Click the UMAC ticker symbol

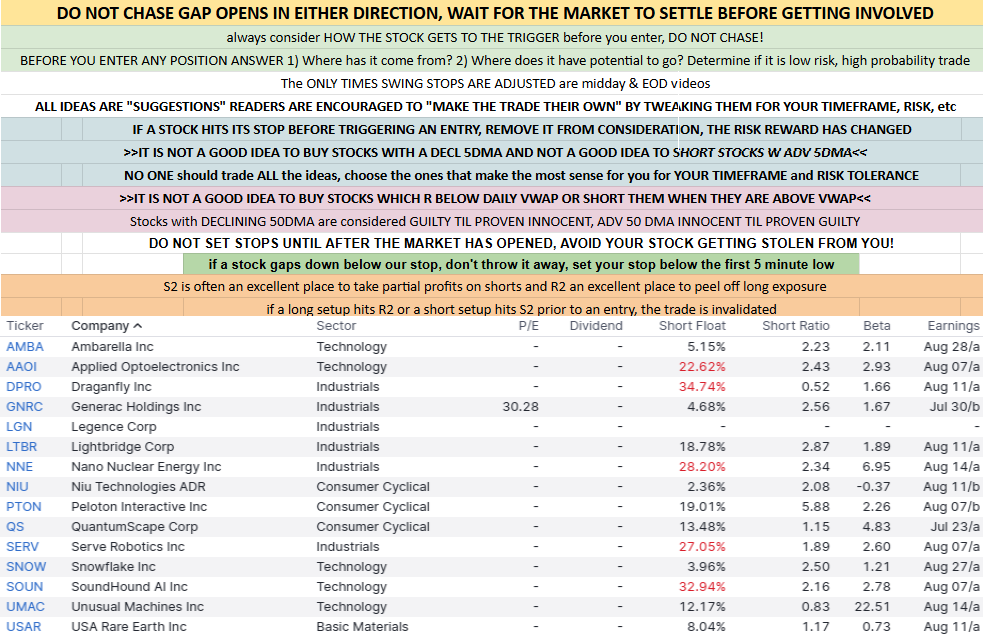(x=24, y=607)
